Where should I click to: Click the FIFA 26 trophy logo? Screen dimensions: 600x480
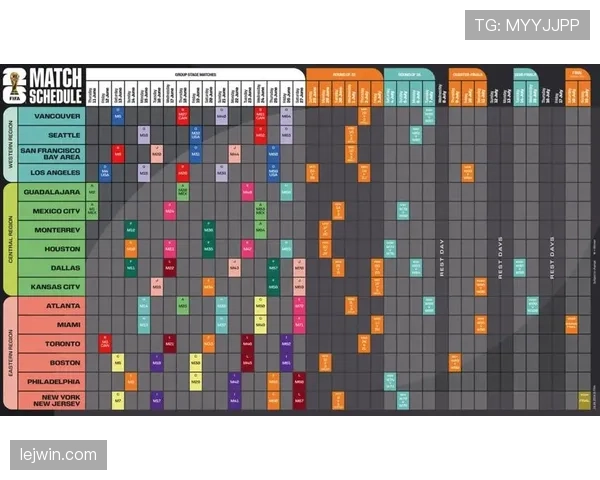click(15, 87)
